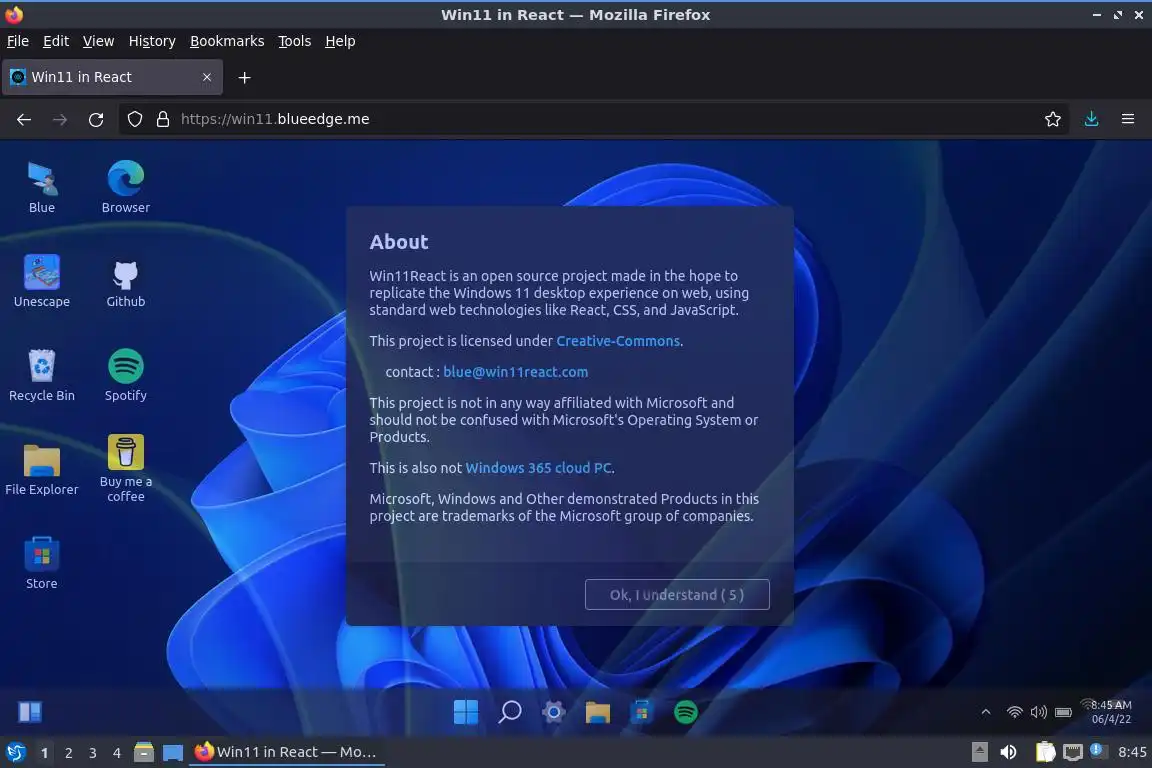Open Microsoft Store from the Win11 taskbar
Image resolution: width=1152 pixels, height=768 pixels.
641,711
